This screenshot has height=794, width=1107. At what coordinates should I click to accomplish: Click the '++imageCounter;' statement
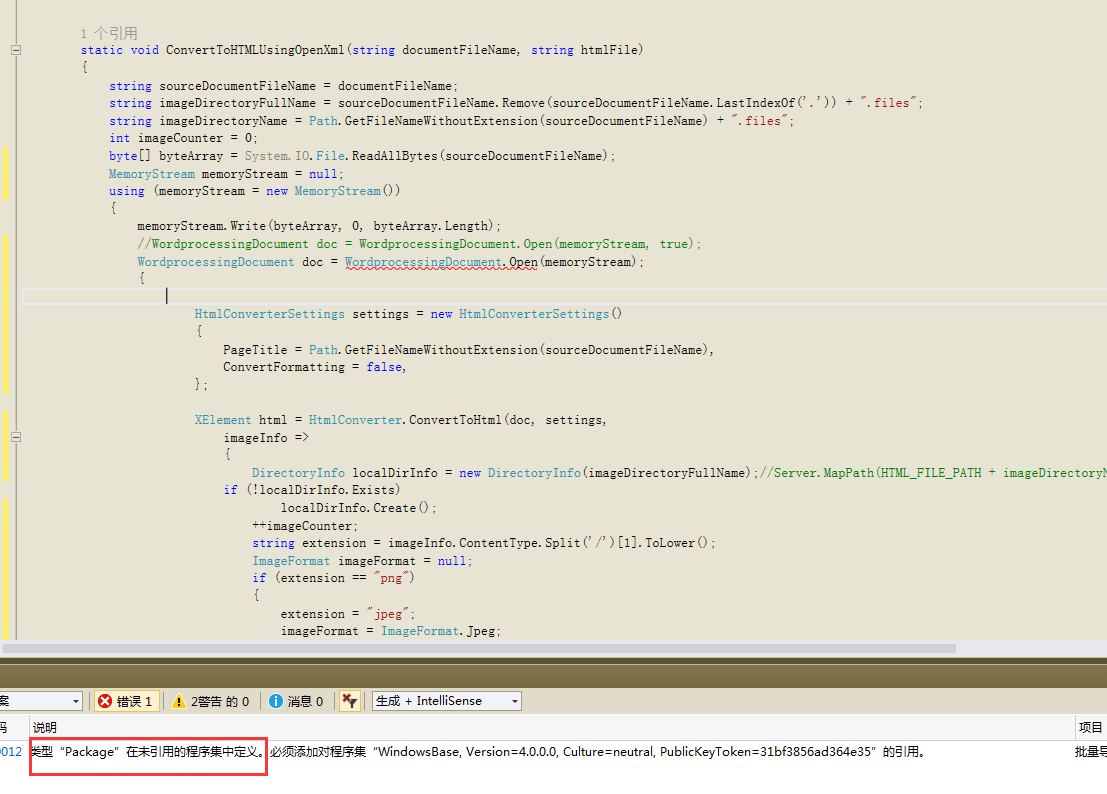[x=305, y=526]
